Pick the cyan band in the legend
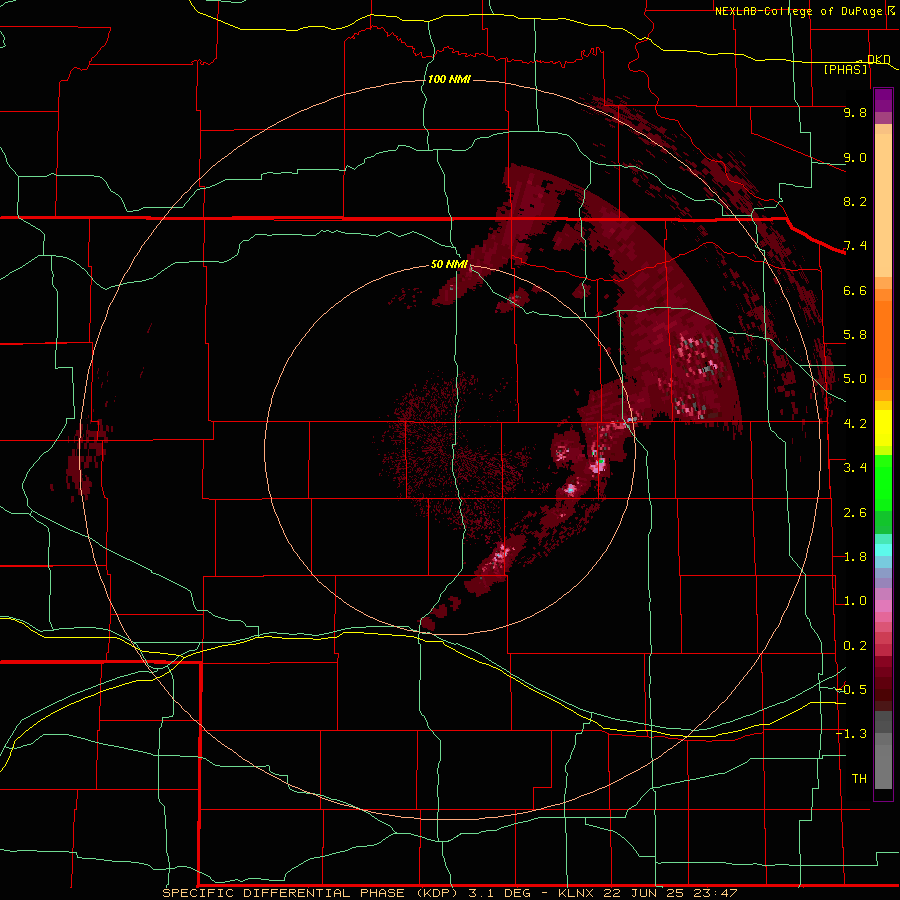Viewport: 900px width, 900px height. 883,550
